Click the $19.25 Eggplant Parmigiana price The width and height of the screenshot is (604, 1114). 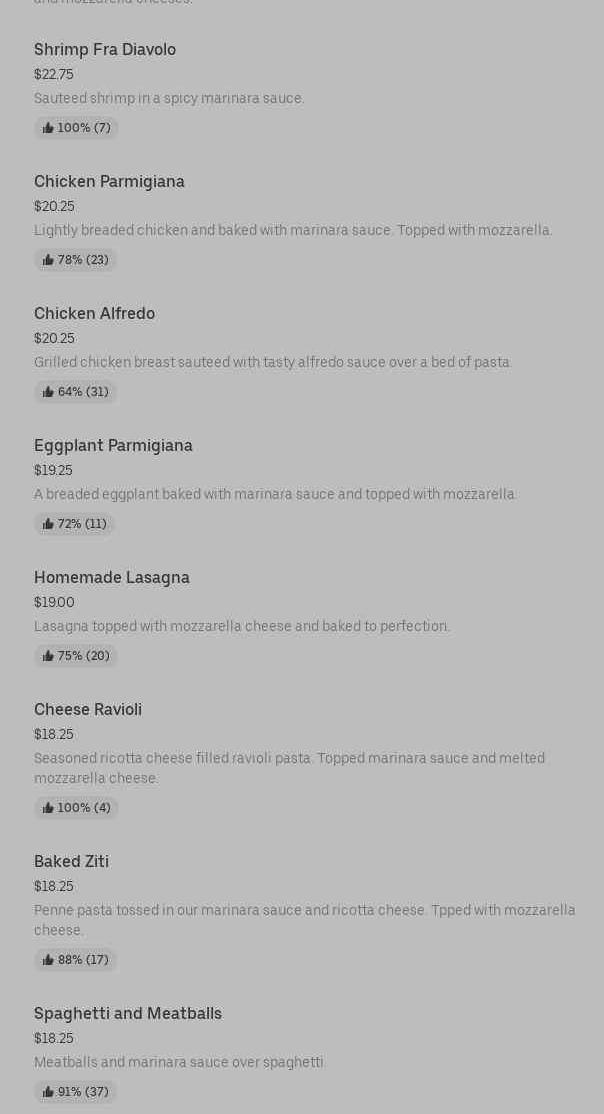click(x=53, y=470)
